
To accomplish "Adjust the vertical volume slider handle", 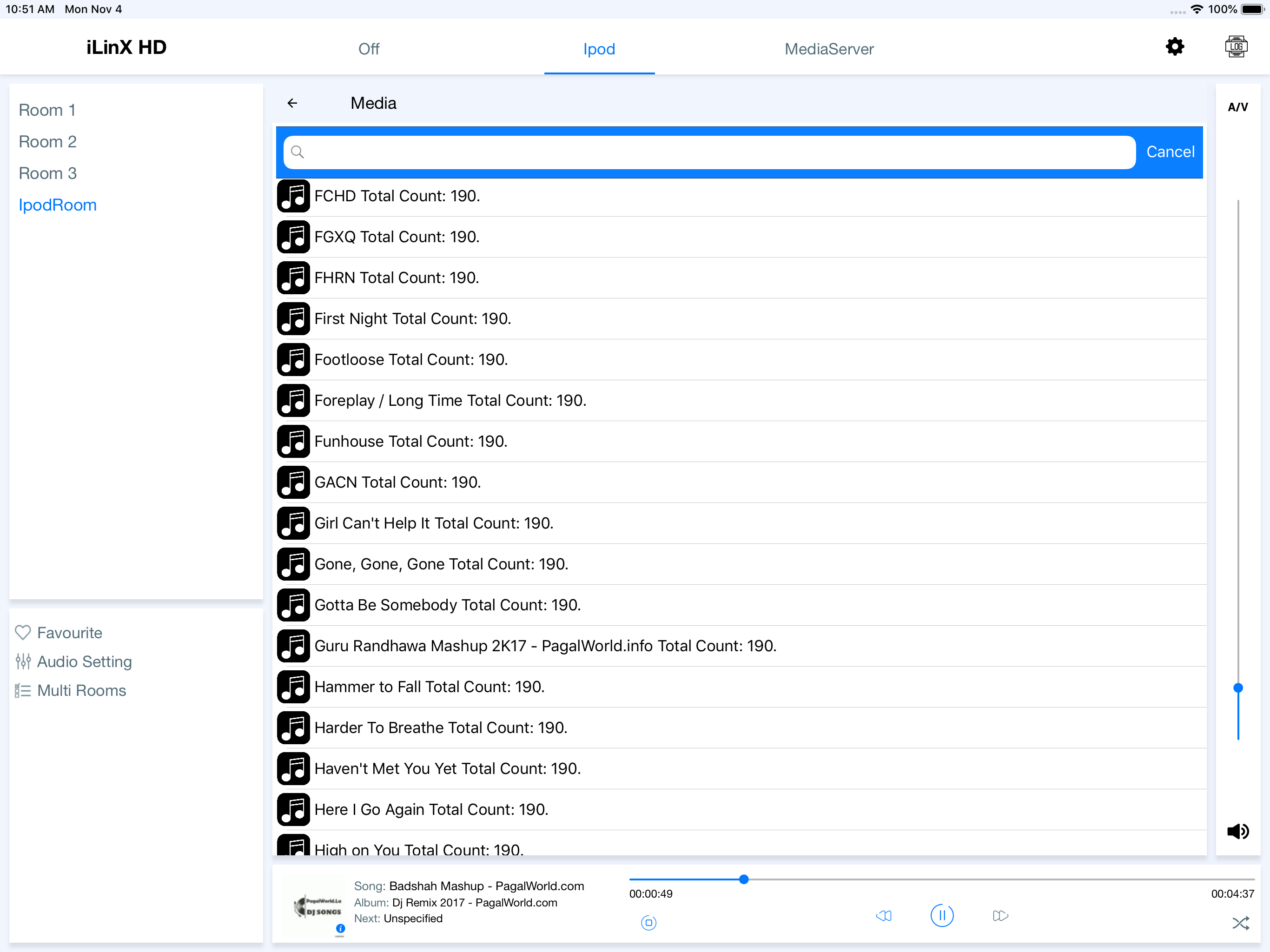I will [x=1238, y=688].
